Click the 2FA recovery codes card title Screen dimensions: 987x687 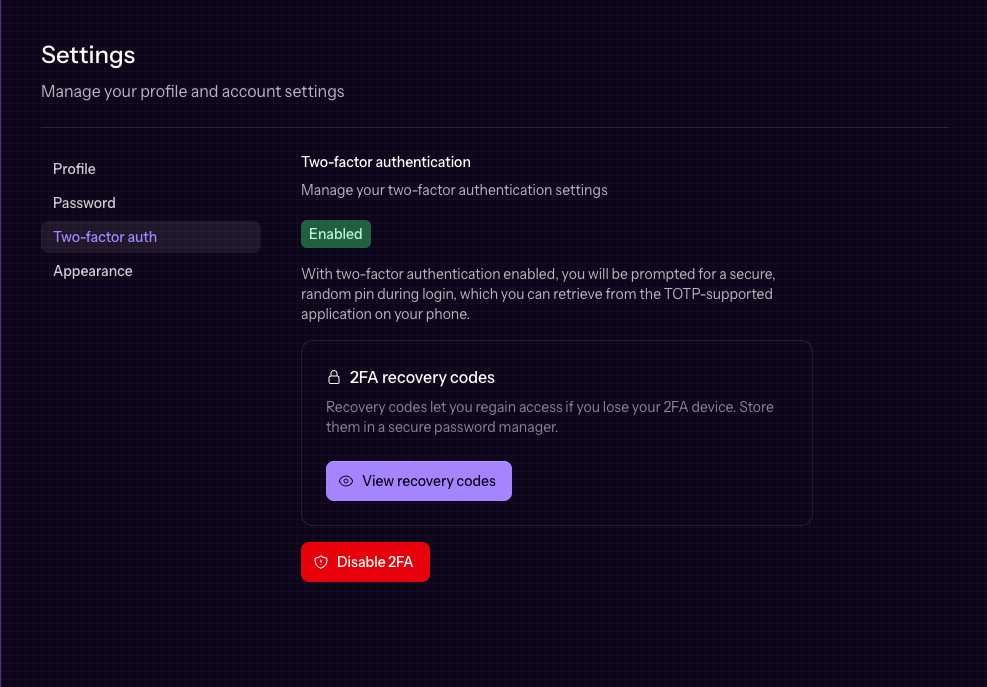[x=423, y=378]
